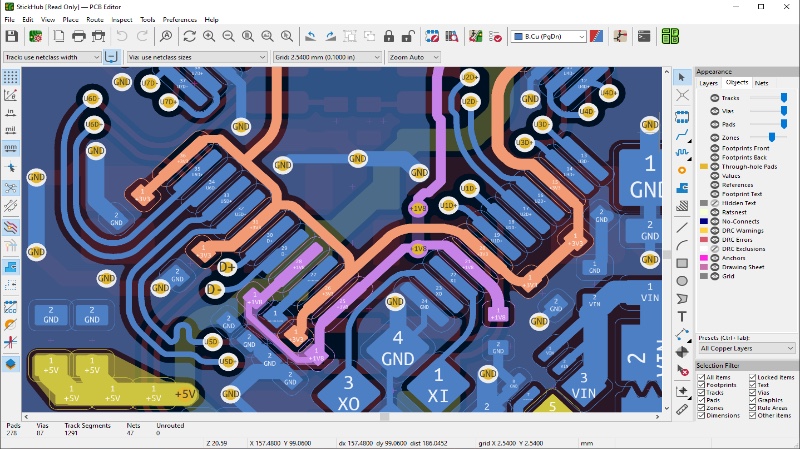The height and width of the screenshot is (449, 800).
Task: Click the Refresh view icon
Action: coord(191,36)
